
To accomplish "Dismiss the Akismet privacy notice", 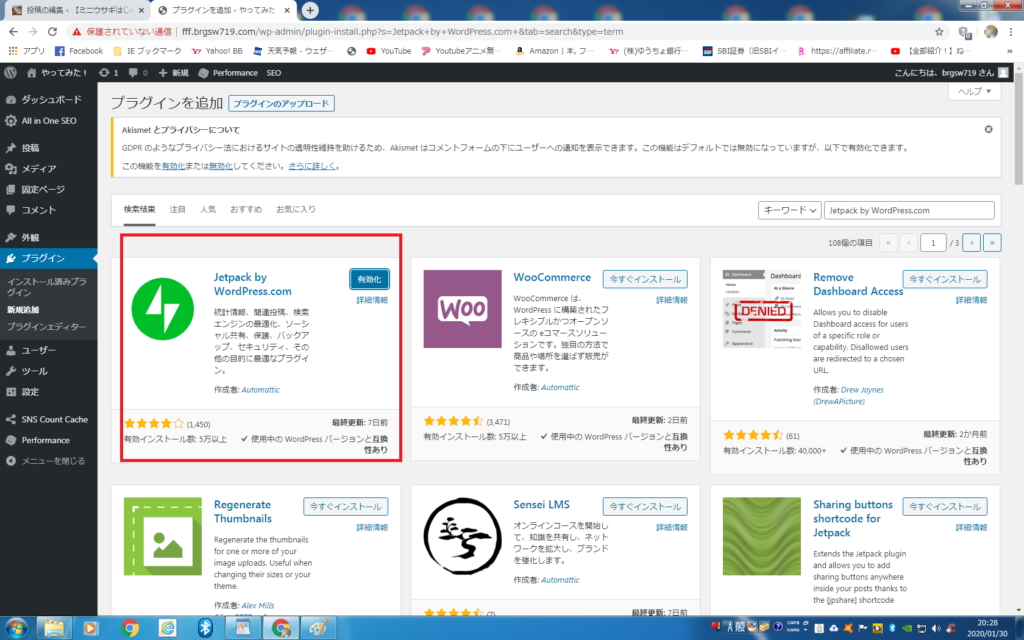I will 988,129.
